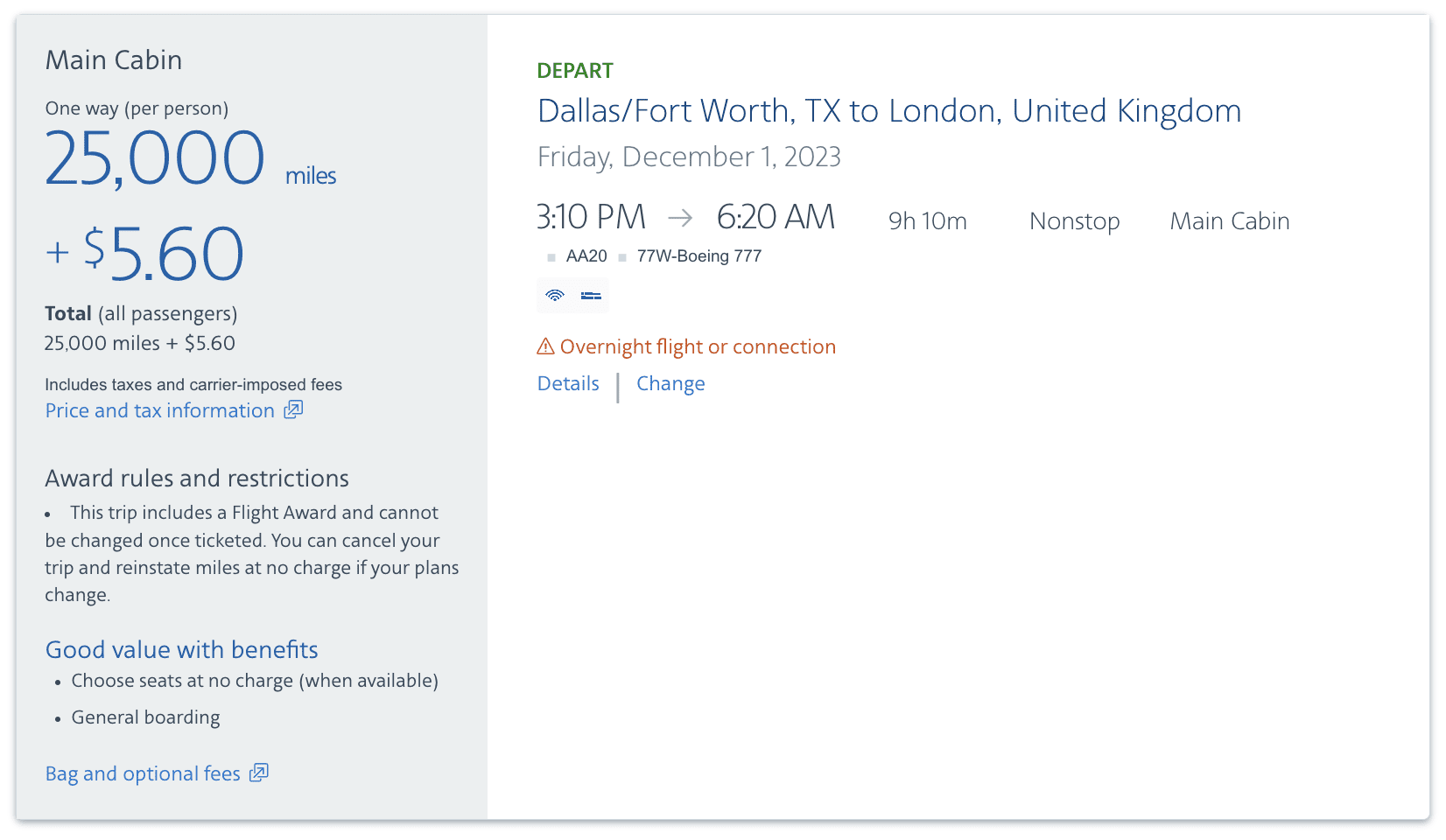Open Price and tax information

click(x=158, y=409)
